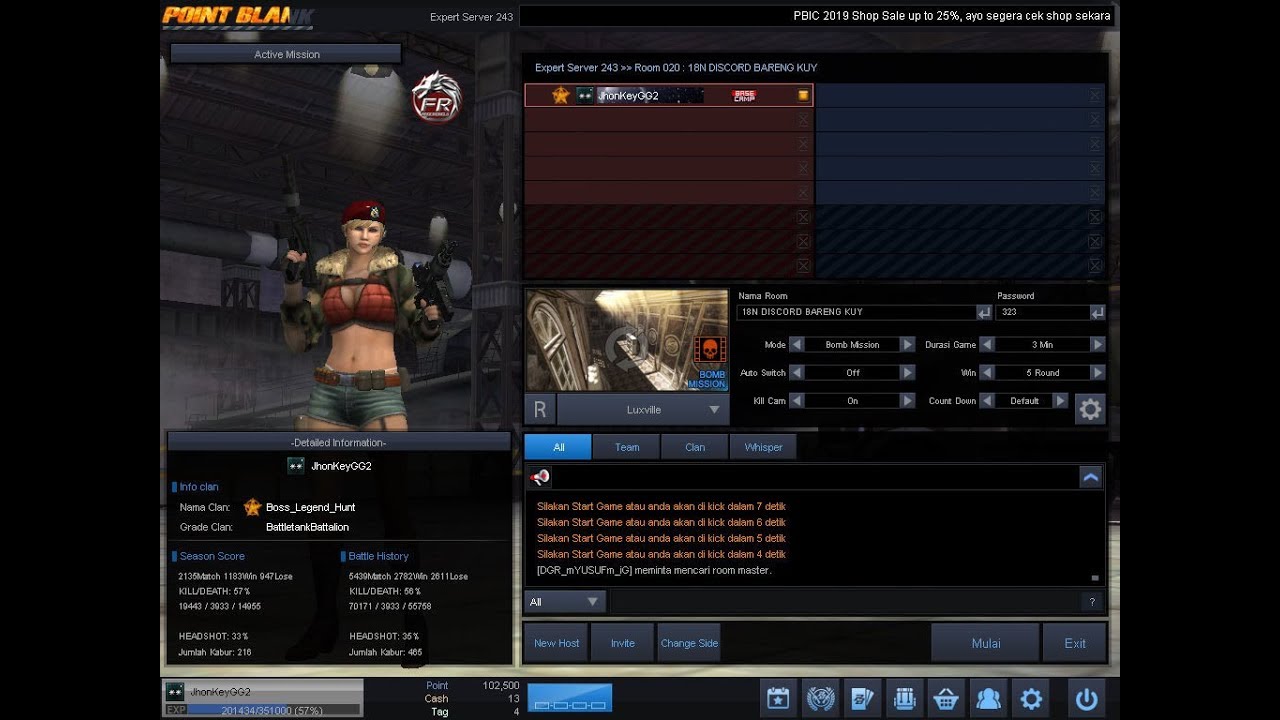Click the Nama Room input field
Screen dimensions: 1280x720
pos(857,312)
